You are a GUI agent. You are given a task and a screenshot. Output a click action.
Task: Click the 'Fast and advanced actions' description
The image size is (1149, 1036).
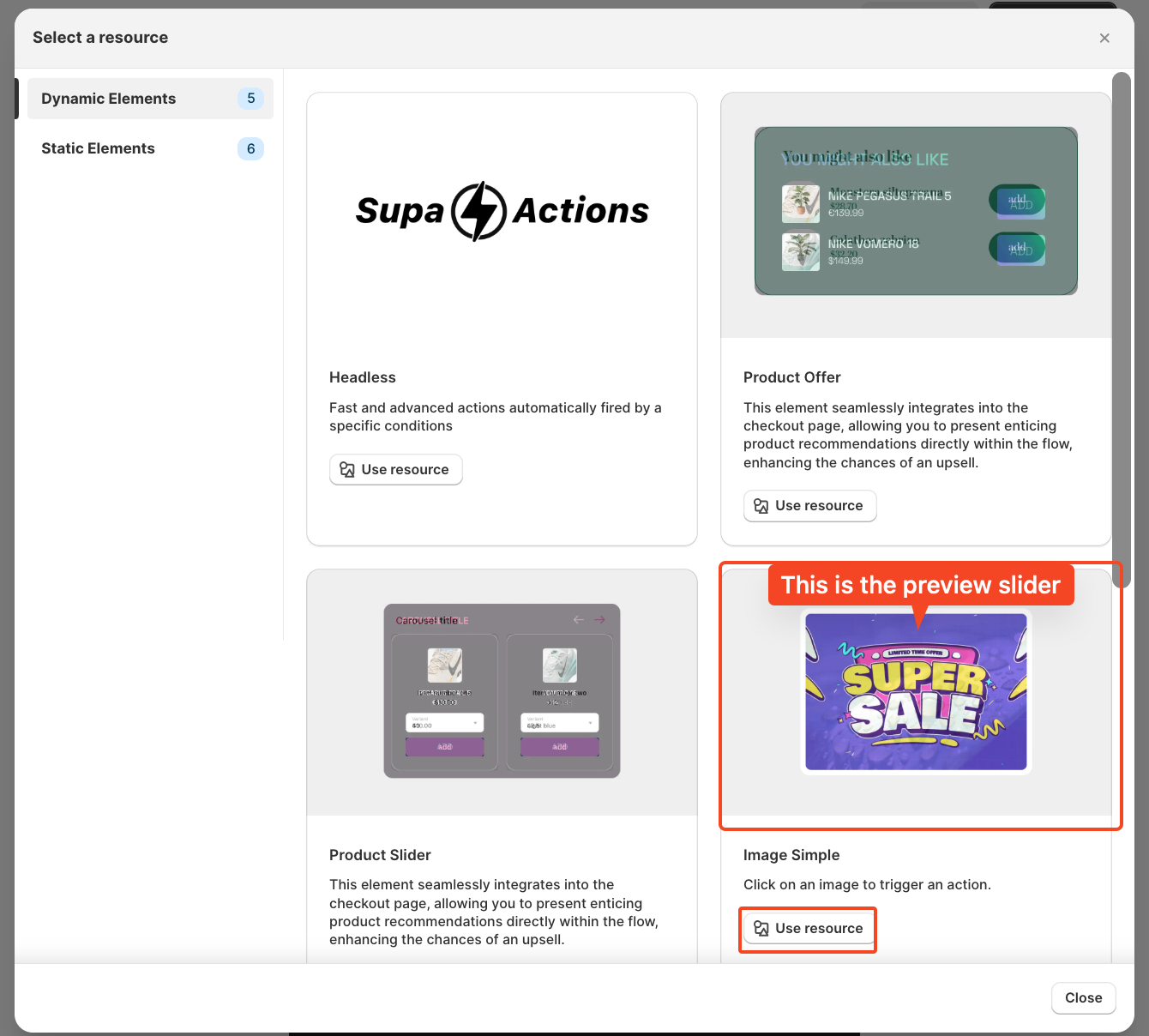pyautogui.click(x=496, y=417)
